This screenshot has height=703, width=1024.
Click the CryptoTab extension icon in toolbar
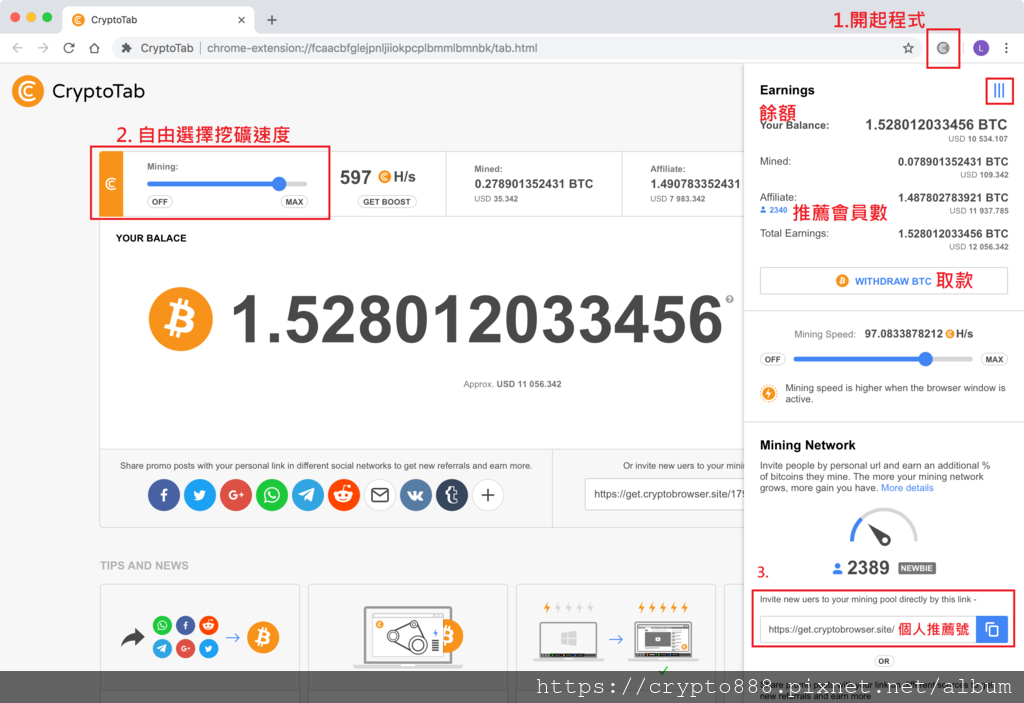click(942, 48)
